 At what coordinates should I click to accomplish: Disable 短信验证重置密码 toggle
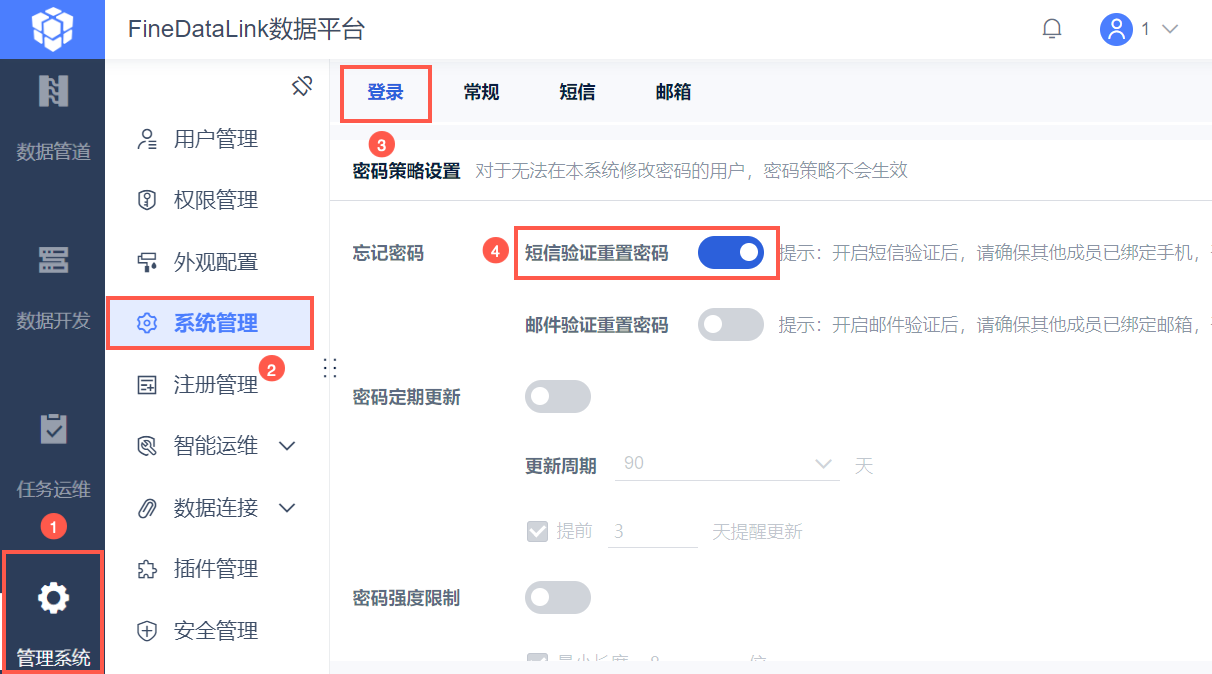(731, 254)
